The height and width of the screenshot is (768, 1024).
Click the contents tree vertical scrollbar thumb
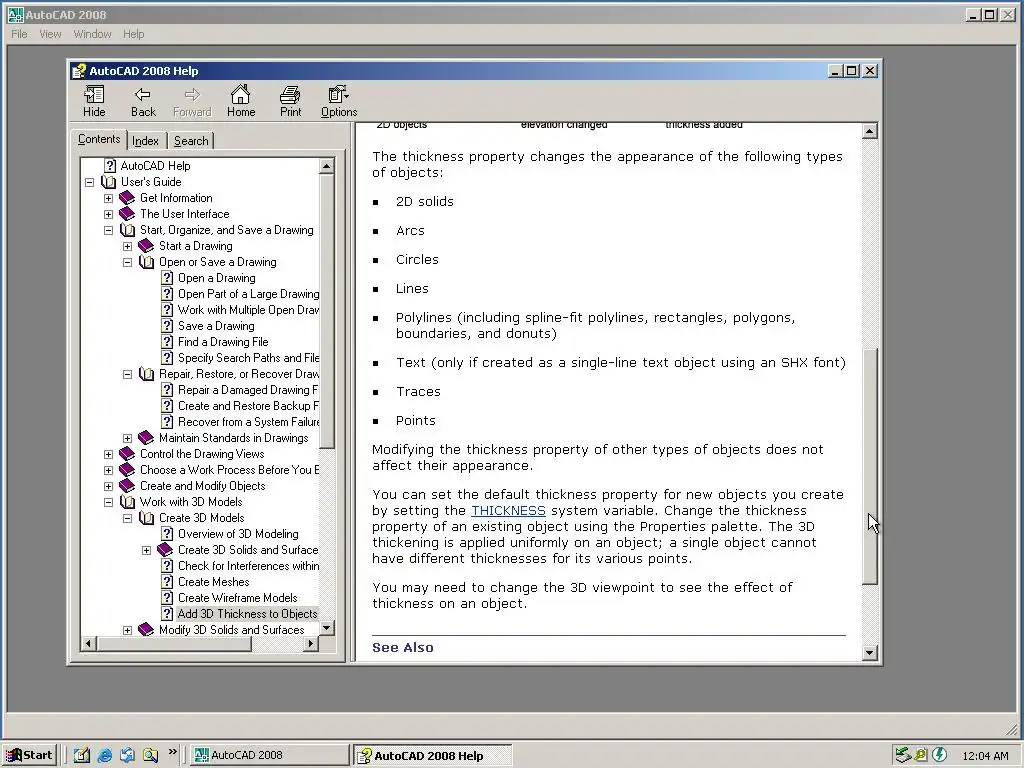click(x=327, y=311)
